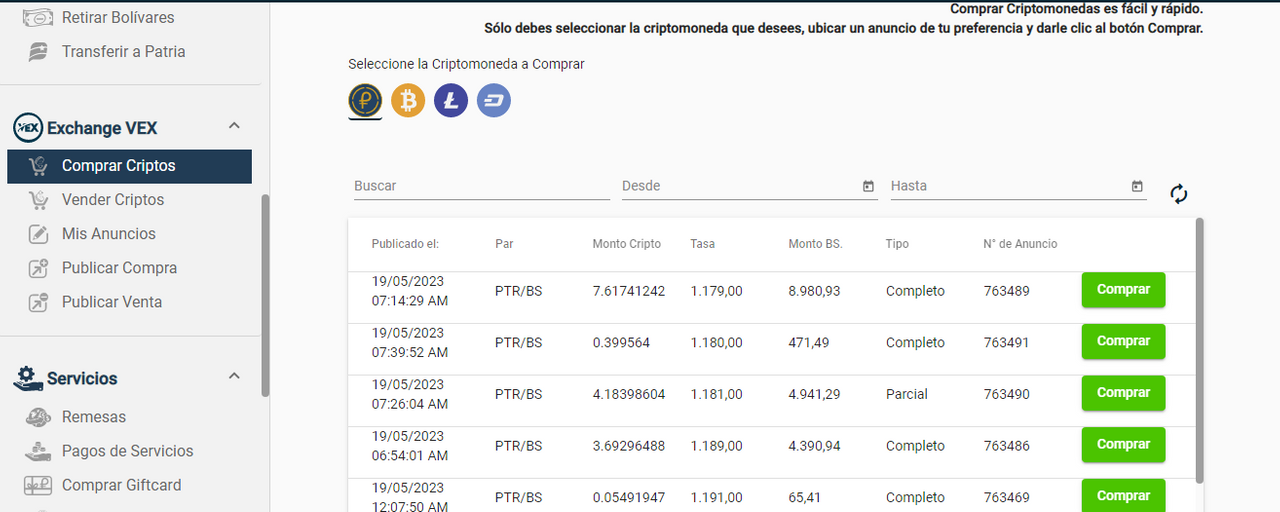Open Retirar Bolívares menu item
Image resolution: width=1280 pixels, height=512 pixels.
pyautogui.click(x=118, y=17)
